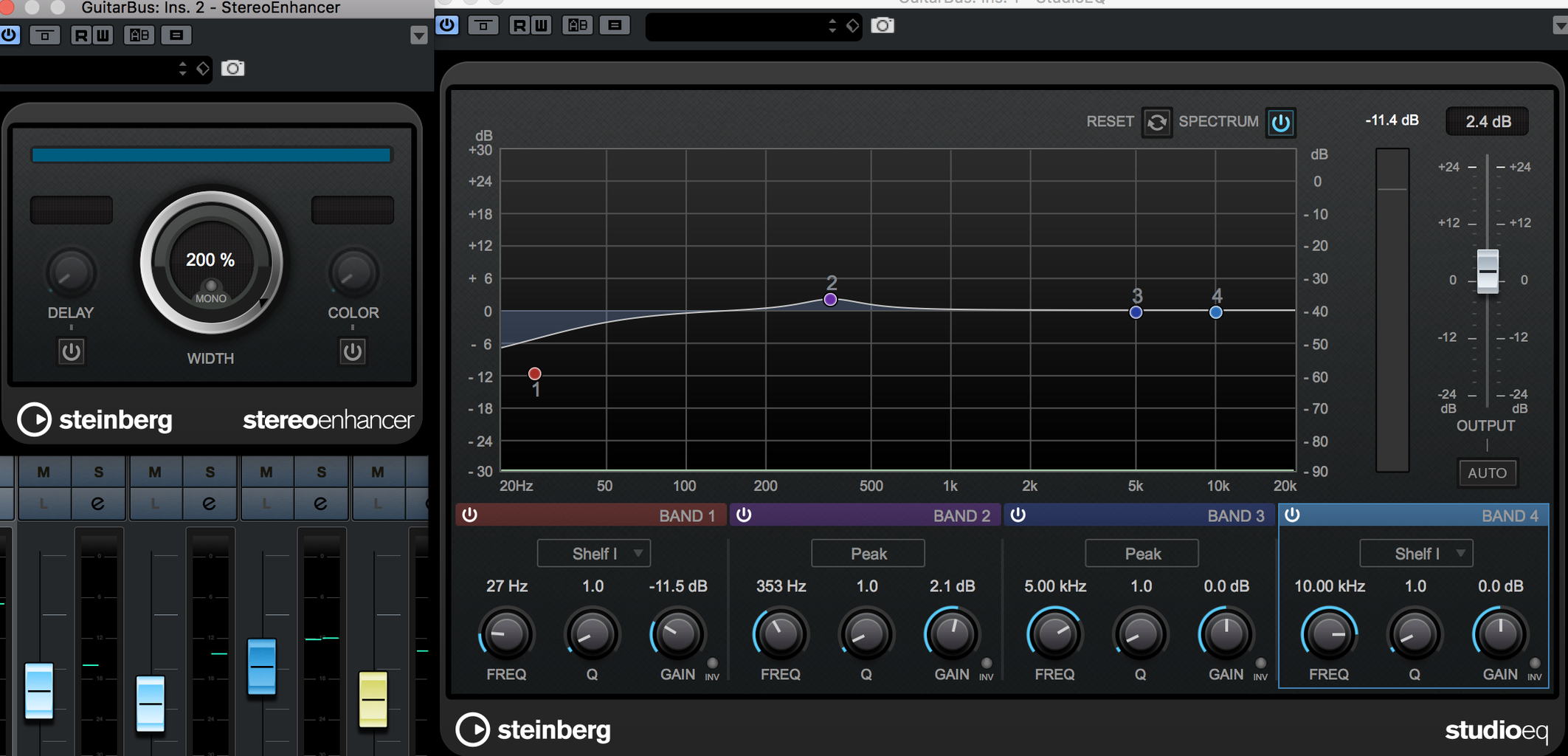Click the lines icon beside A/B in StudioEQ

(615, 25)
